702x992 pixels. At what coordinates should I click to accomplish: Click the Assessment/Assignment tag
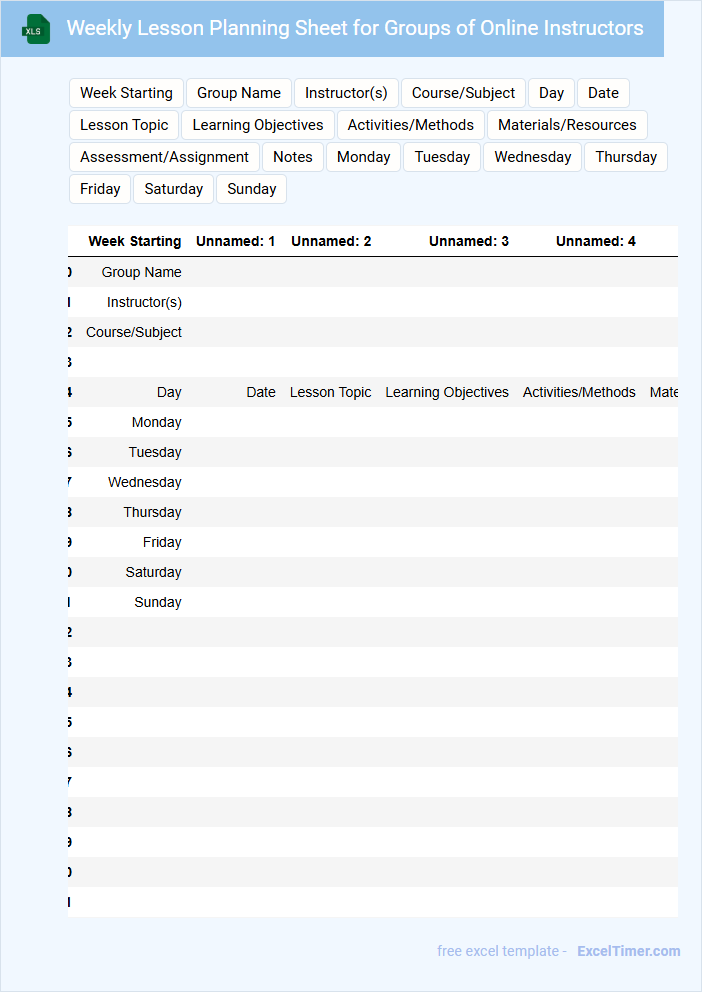164,157
